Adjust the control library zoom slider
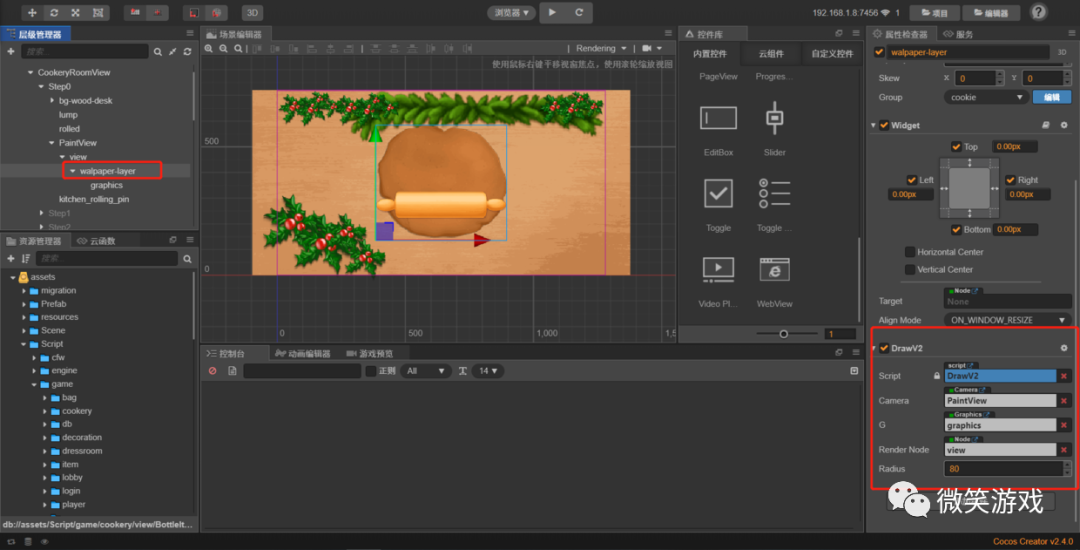This screenshot has width=1080, height=550. coord(783,334)
